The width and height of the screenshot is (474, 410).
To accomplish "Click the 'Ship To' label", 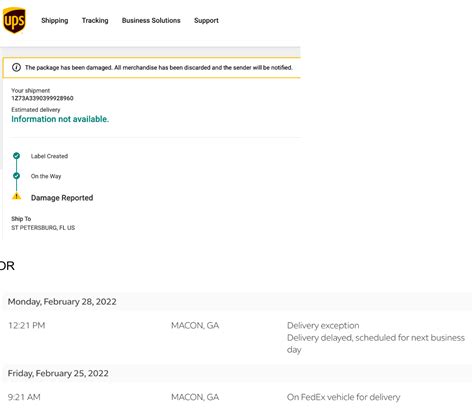I will coord(21,219).
